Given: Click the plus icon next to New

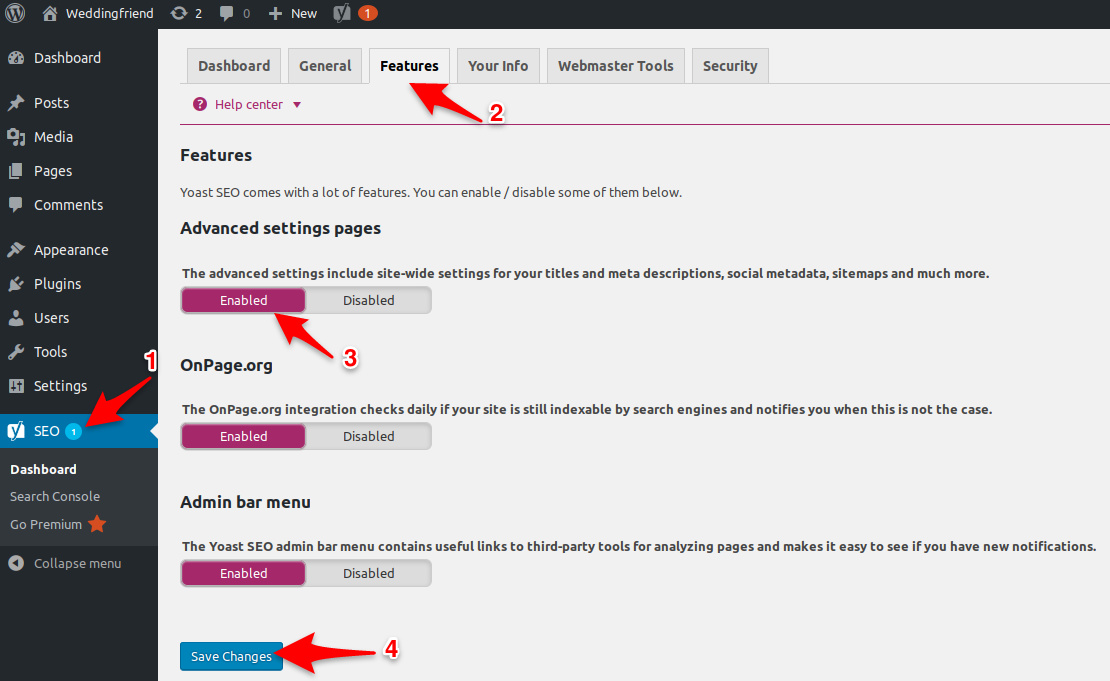Looking at the screenshot, I should pyautogui.click(x=276, y=13).
